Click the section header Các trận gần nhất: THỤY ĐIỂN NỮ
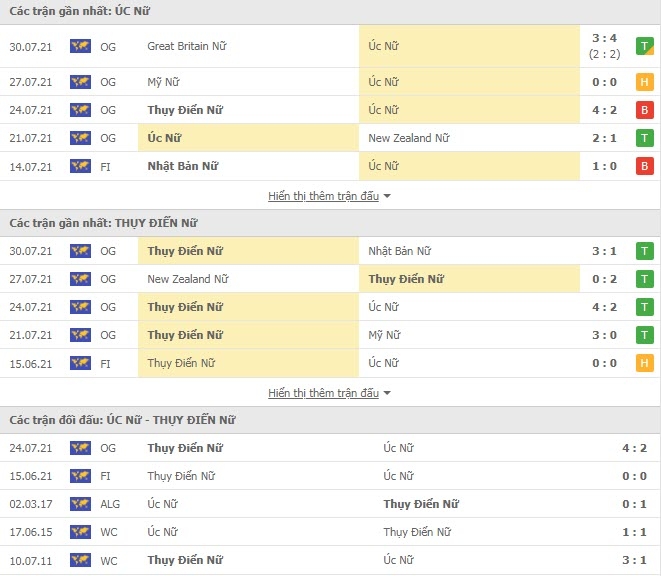661x576 pixels. pos(103,223)
